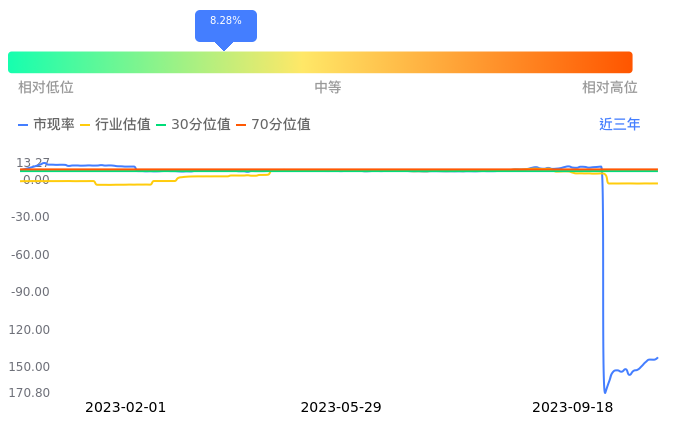Click the 150.00 y-axis value

point(31,367)
